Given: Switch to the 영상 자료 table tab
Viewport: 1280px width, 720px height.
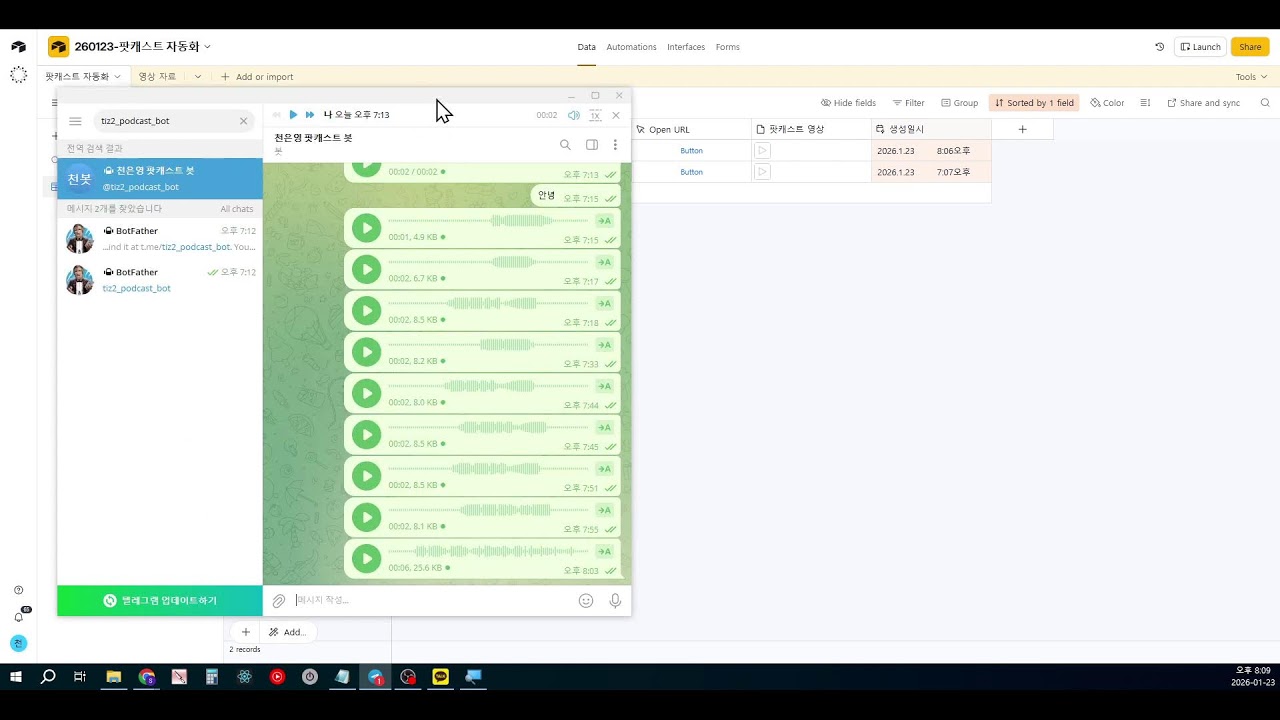Looking at the screenshot, I should 157,77.
